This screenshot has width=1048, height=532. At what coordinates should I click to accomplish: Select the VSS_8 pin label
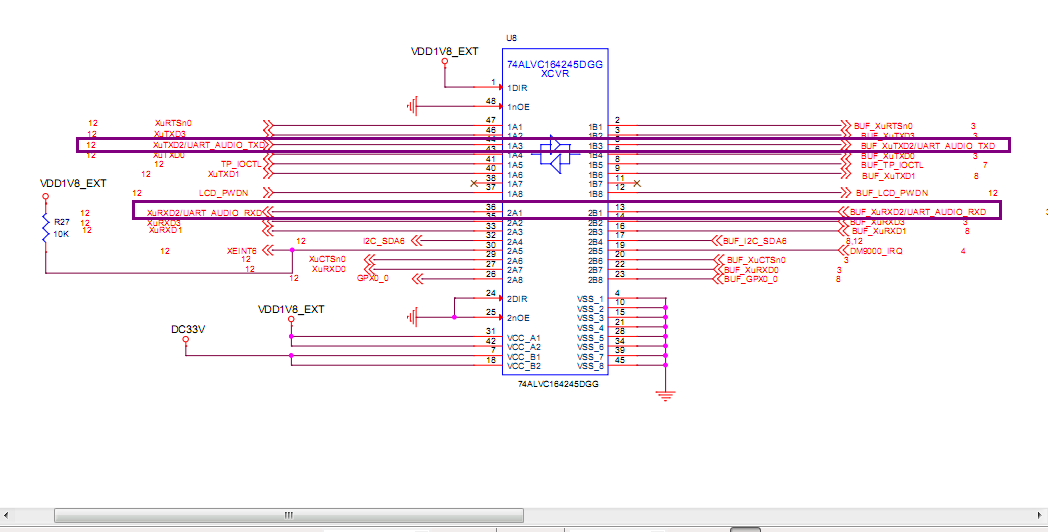[x=590, y=366]
